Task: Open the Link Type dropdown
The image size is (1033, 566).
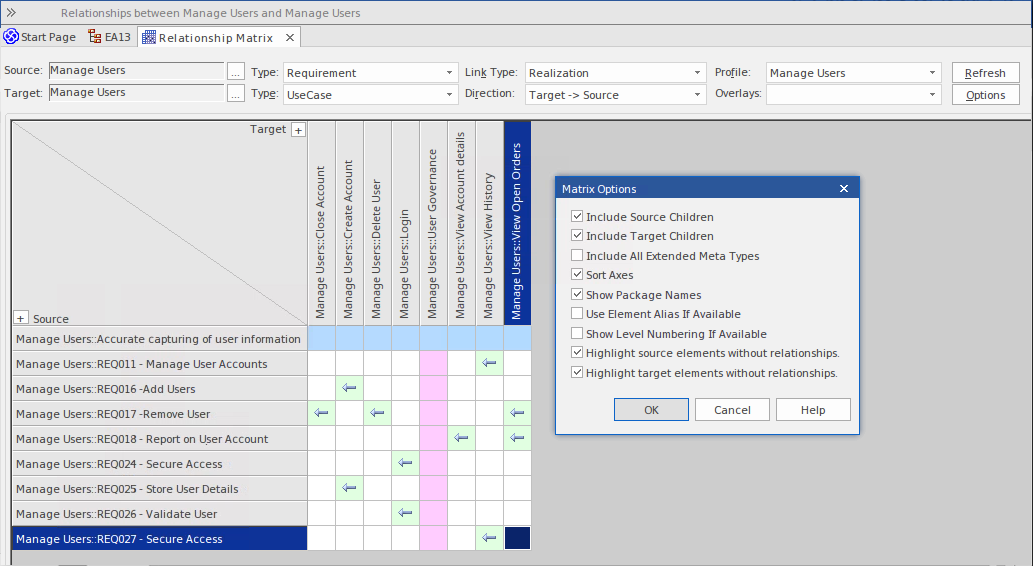Action: pos(698,73)
